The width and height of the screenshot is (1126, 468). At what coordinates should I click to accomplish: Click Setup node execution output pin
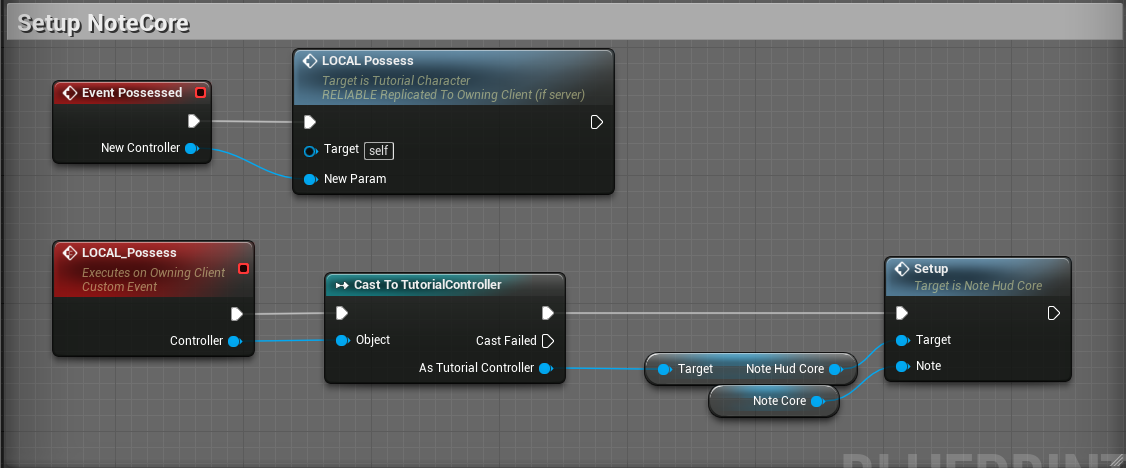[1053, 313]
